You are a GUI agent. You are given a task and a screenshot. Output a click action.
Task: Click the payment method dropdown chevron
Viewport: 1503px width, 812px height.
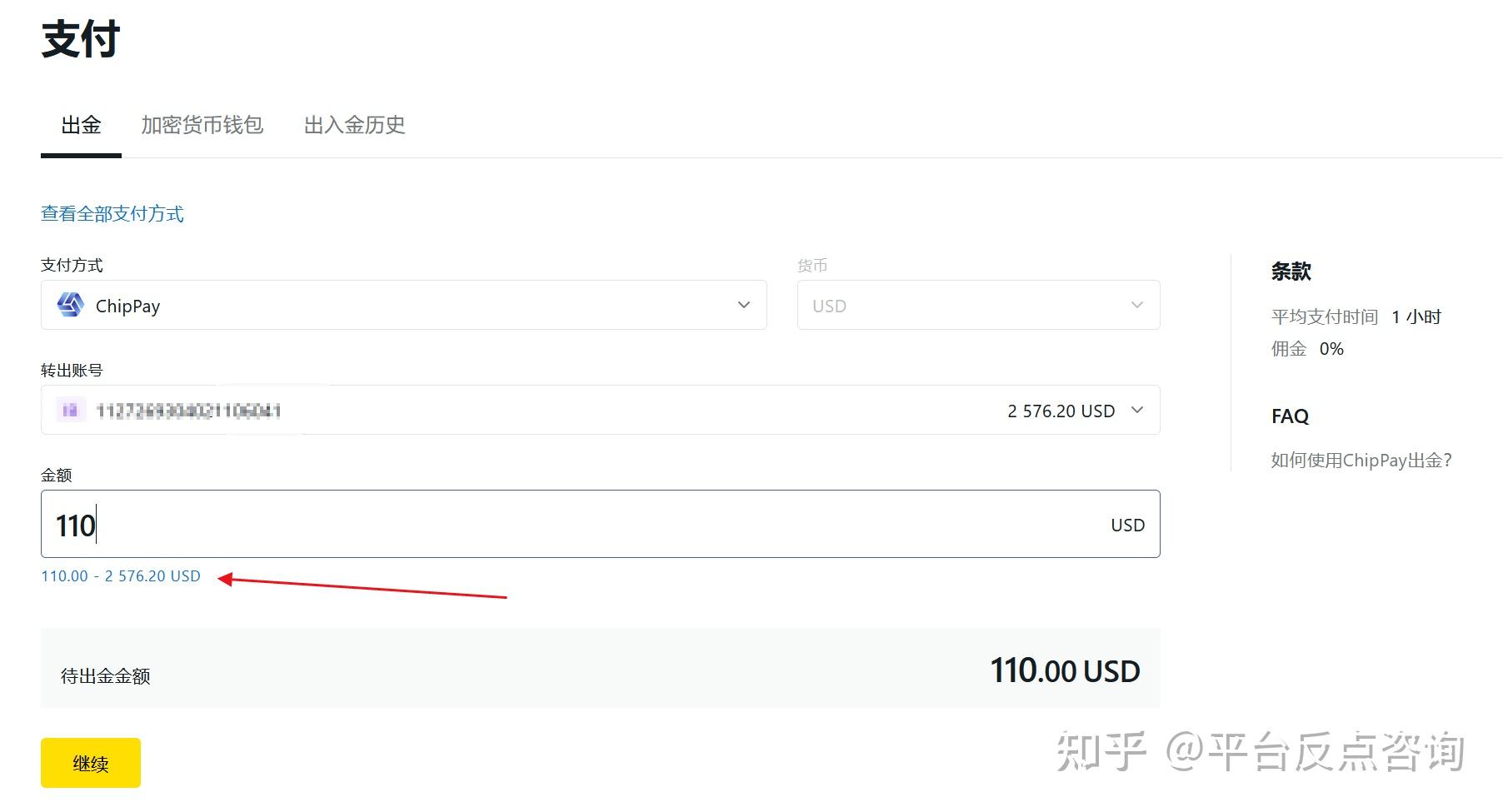pyautogui.click(x=744, y=306)
